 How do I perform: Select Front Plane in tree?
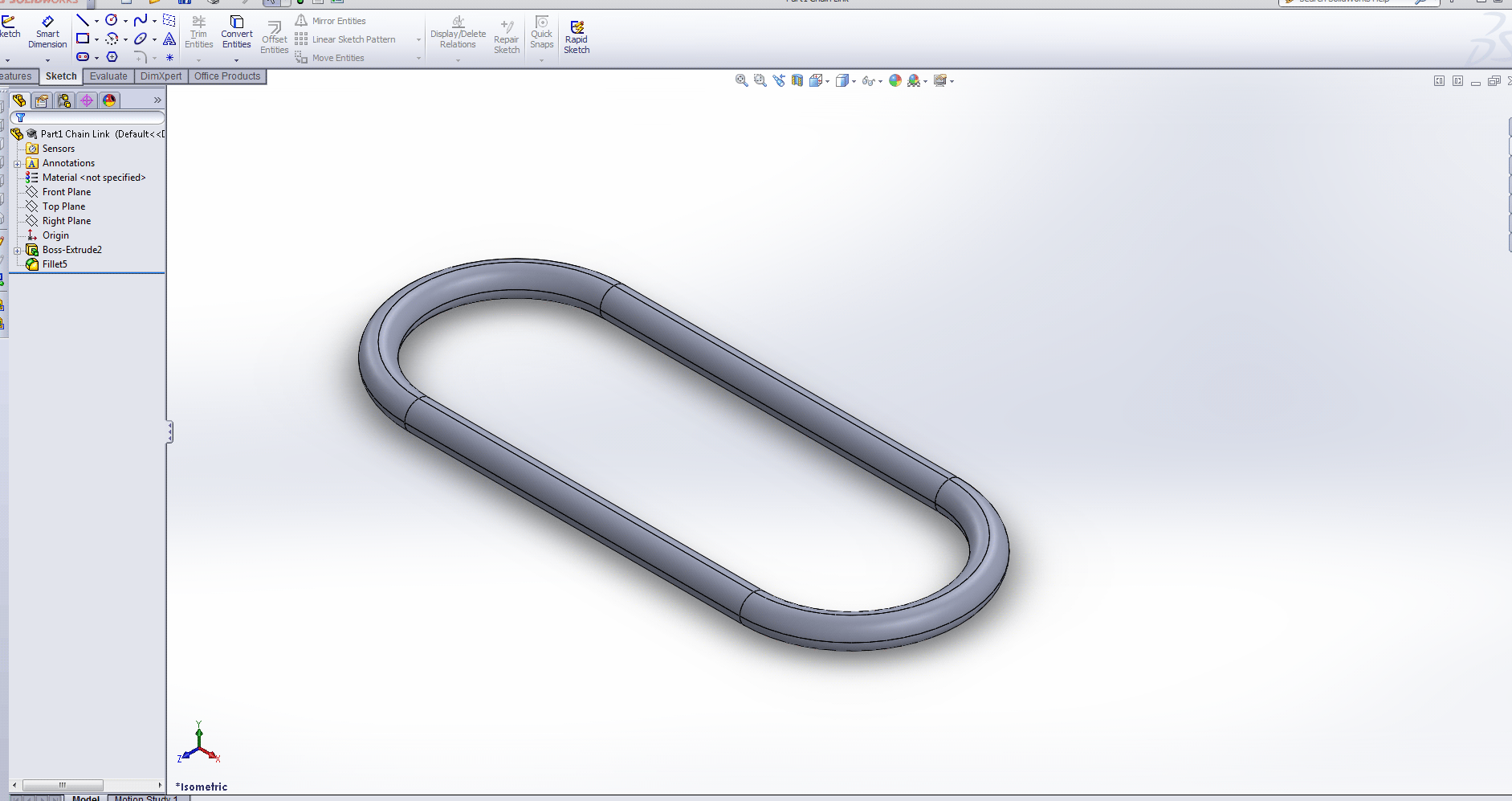pyautogui.click(x=59, y=192)
